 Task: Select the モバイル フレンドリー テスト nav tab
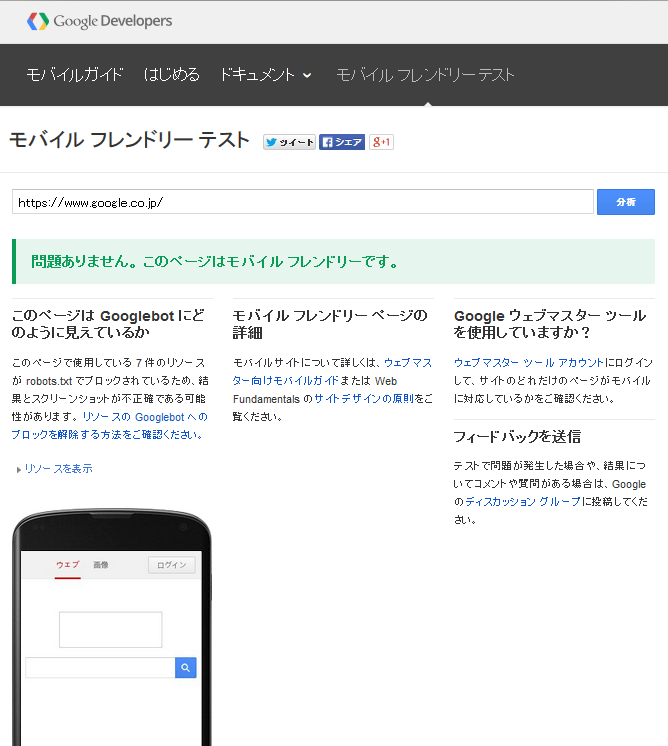pos(425,75)
